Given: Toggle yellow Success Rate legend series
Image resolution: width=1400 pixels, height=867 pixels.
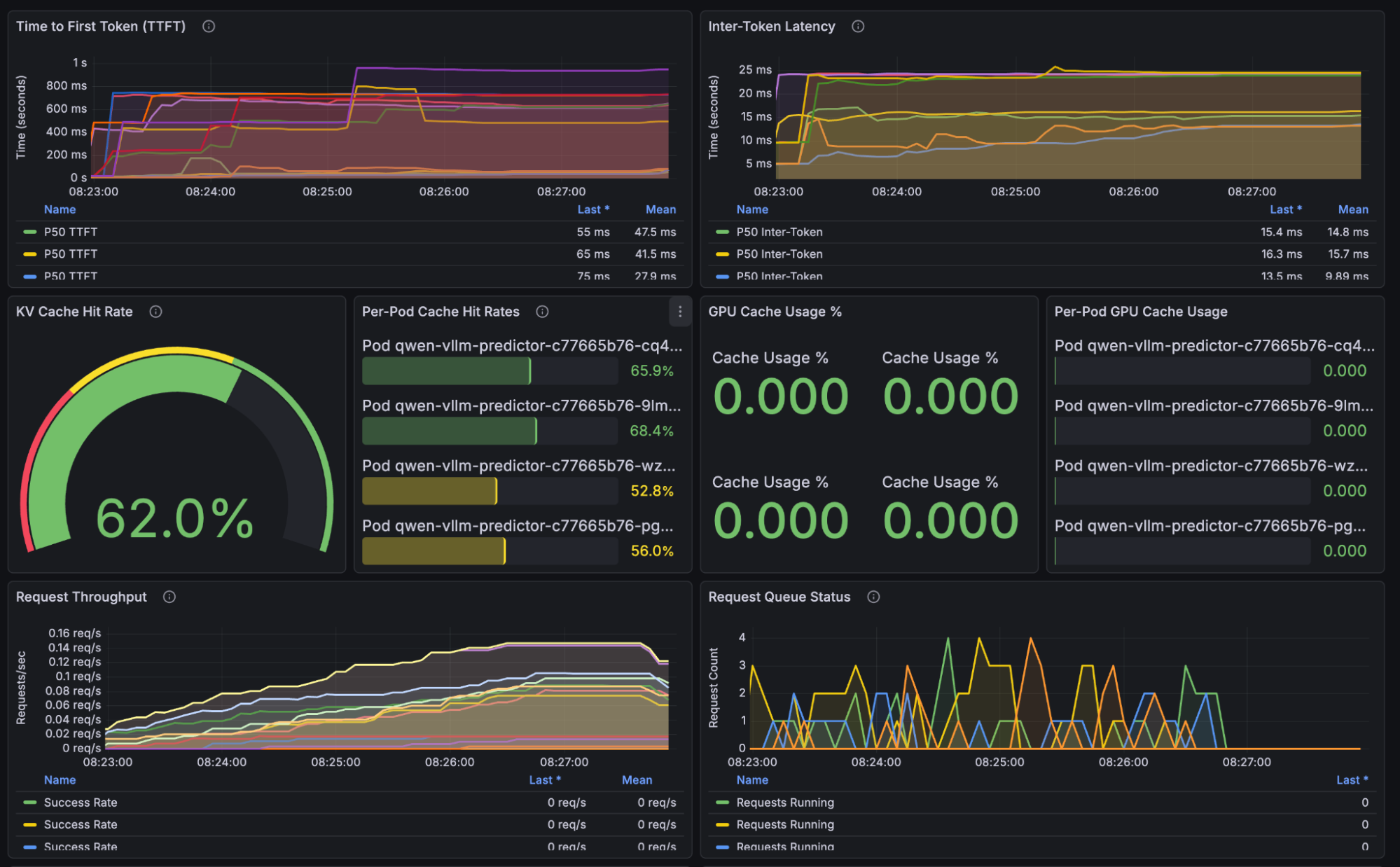Looking at the screenshot, I should 80,825.
